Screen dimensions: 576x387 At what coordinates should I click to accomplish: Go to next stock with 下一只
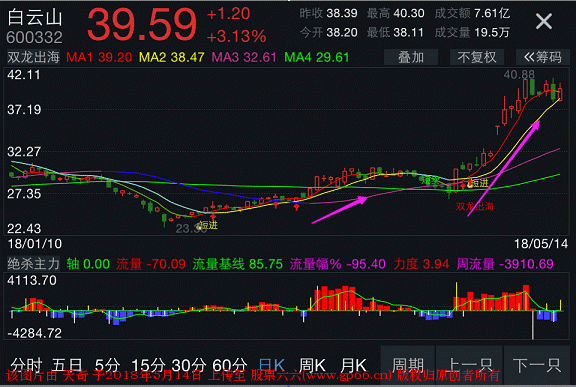tap(537, 365)
